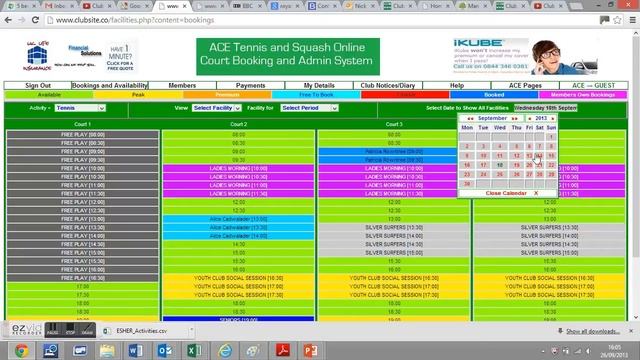Activate the ezvid Draw tool

87,329
